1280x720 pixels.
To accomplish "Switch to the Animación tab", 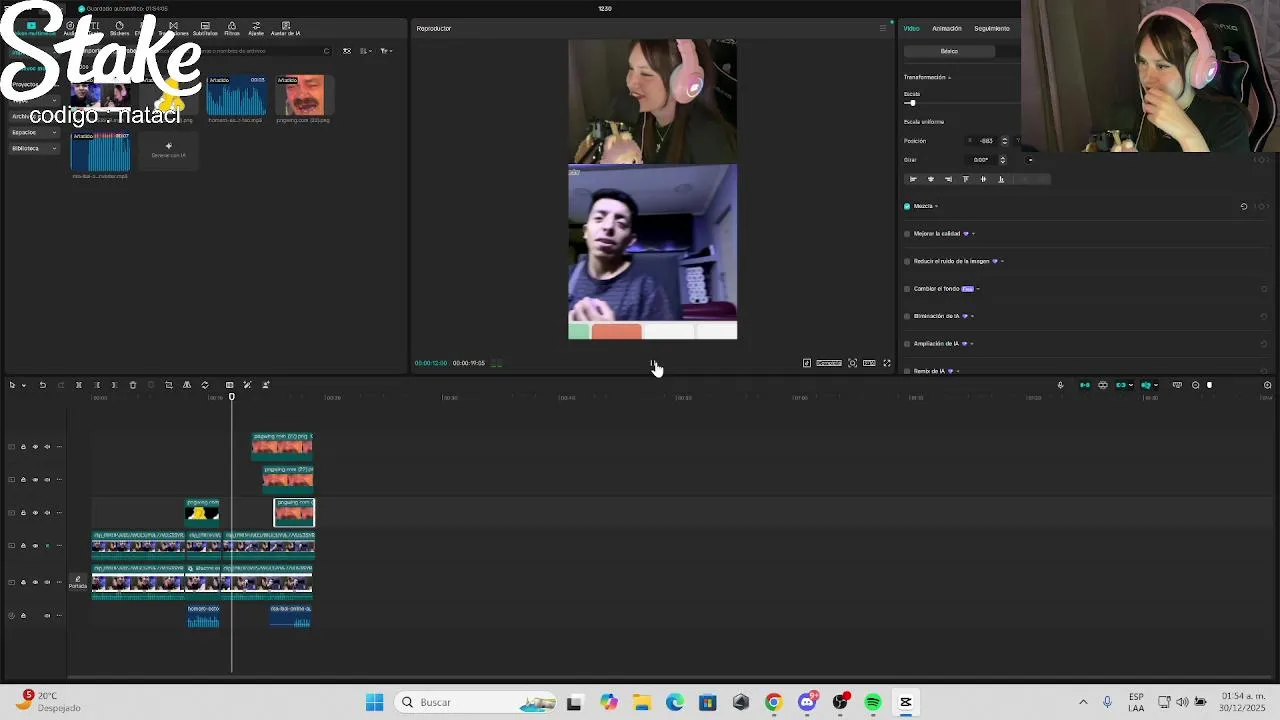I will (x=947, y=28).
